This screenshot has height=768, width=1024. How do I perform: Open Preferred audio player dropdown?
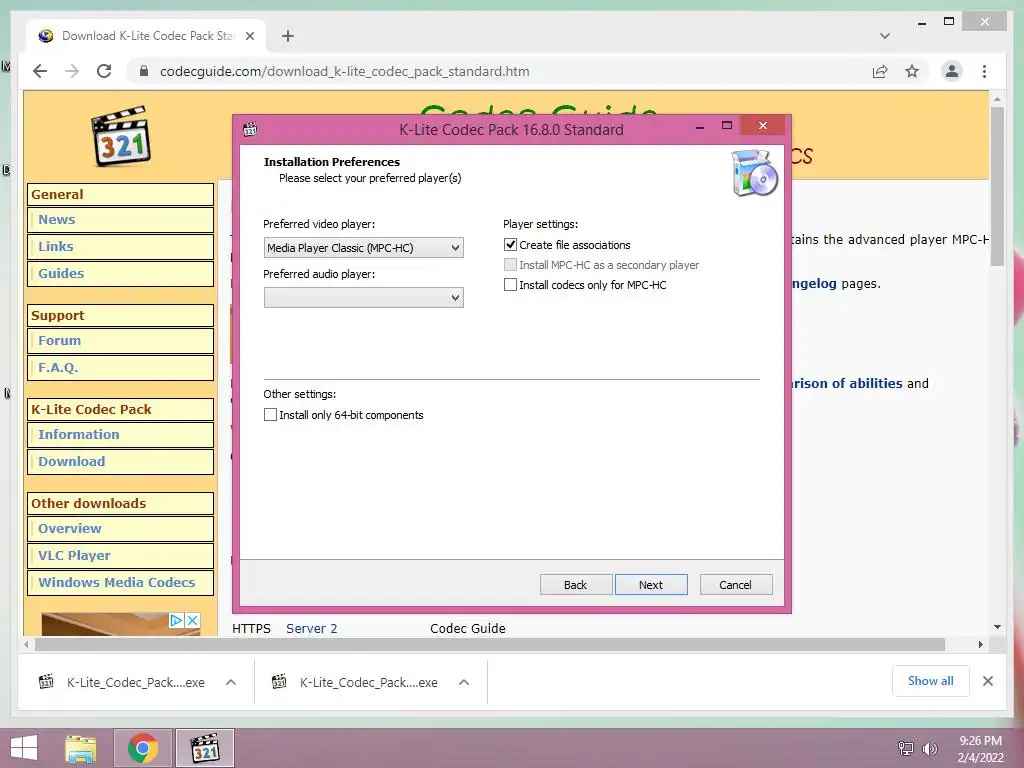point(364,298)
